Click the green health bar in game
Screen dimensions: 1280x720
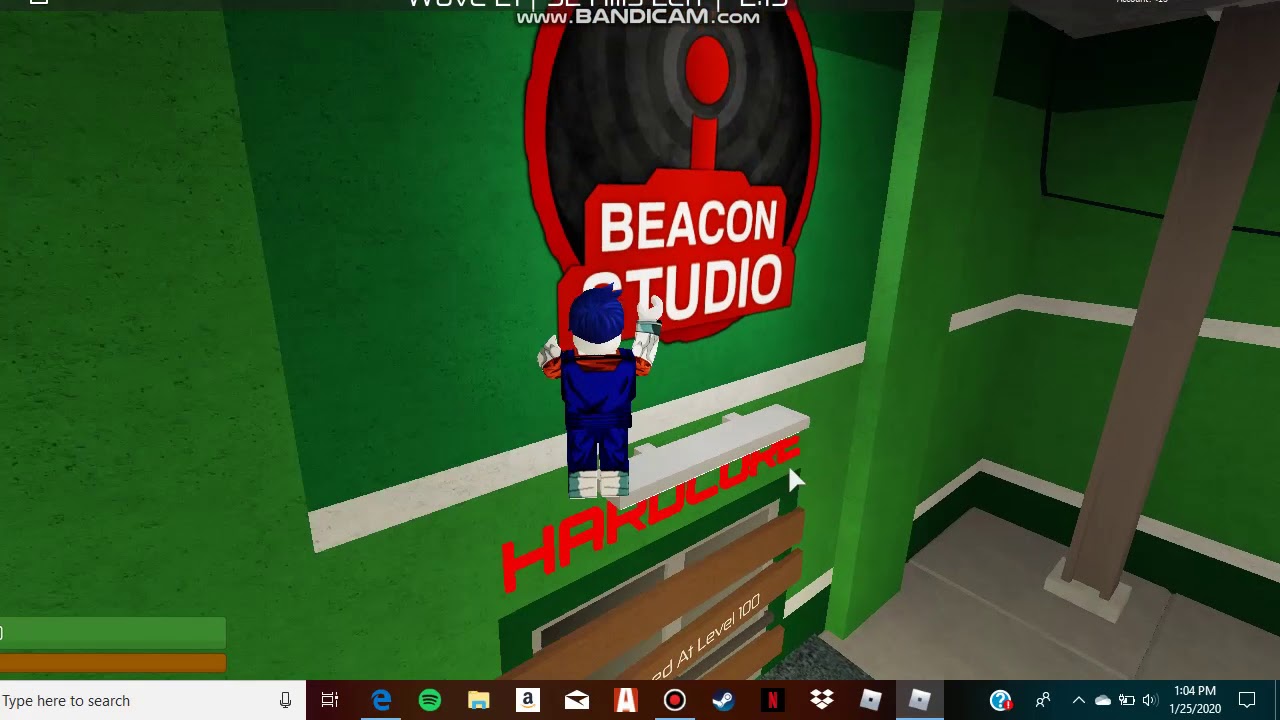[x=113, y=633]
